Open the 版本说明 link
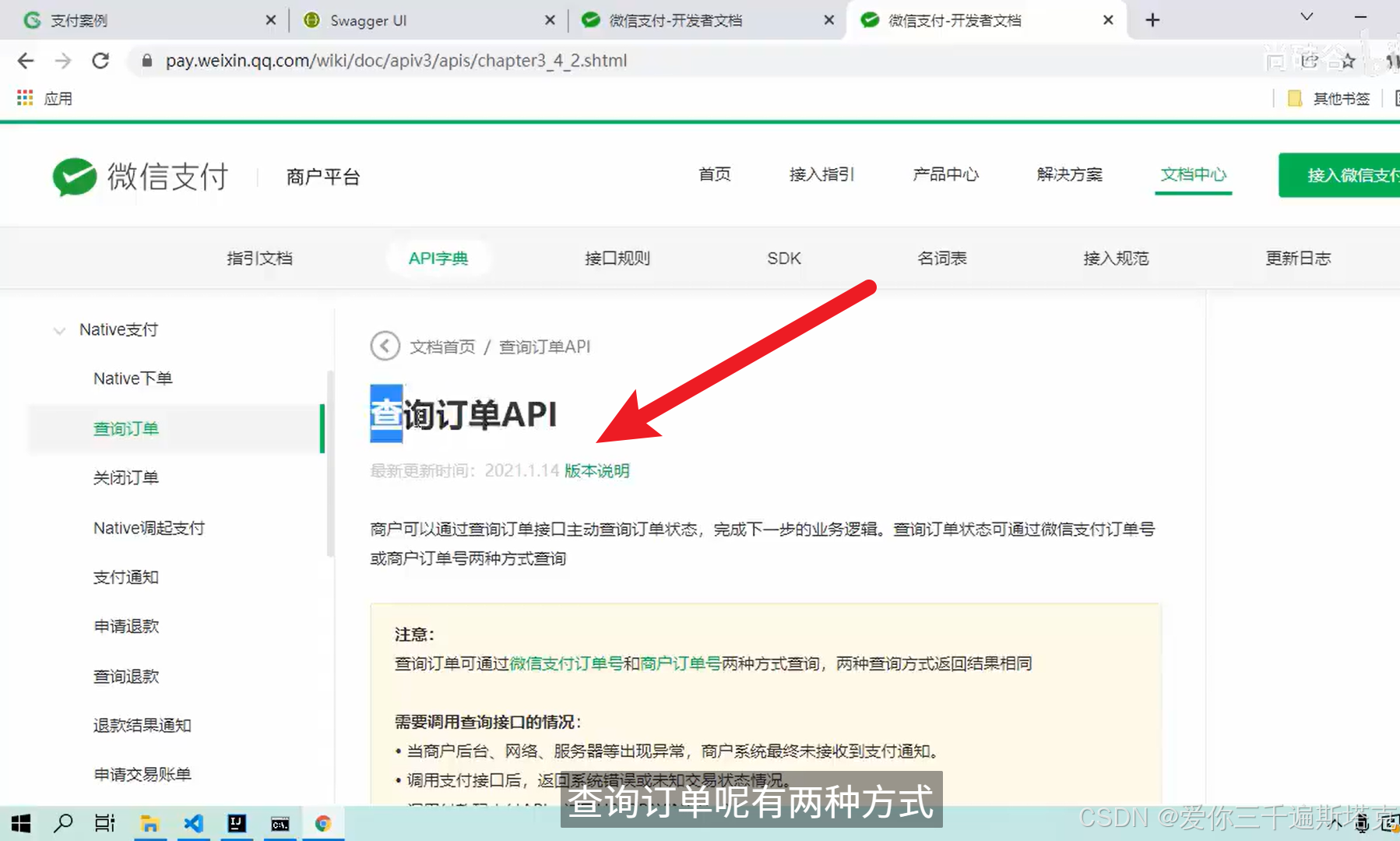The image size is (1400, 841). coord(596,470)
